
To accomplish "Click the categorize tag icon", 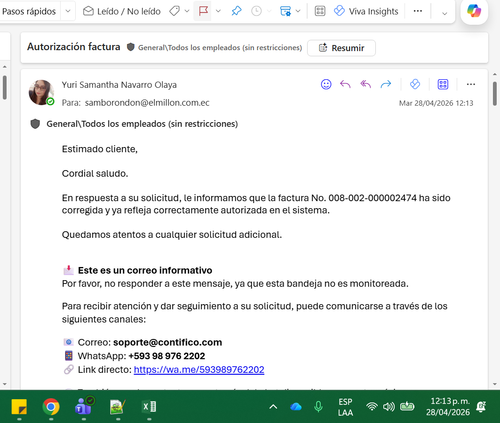I will 174,11.
